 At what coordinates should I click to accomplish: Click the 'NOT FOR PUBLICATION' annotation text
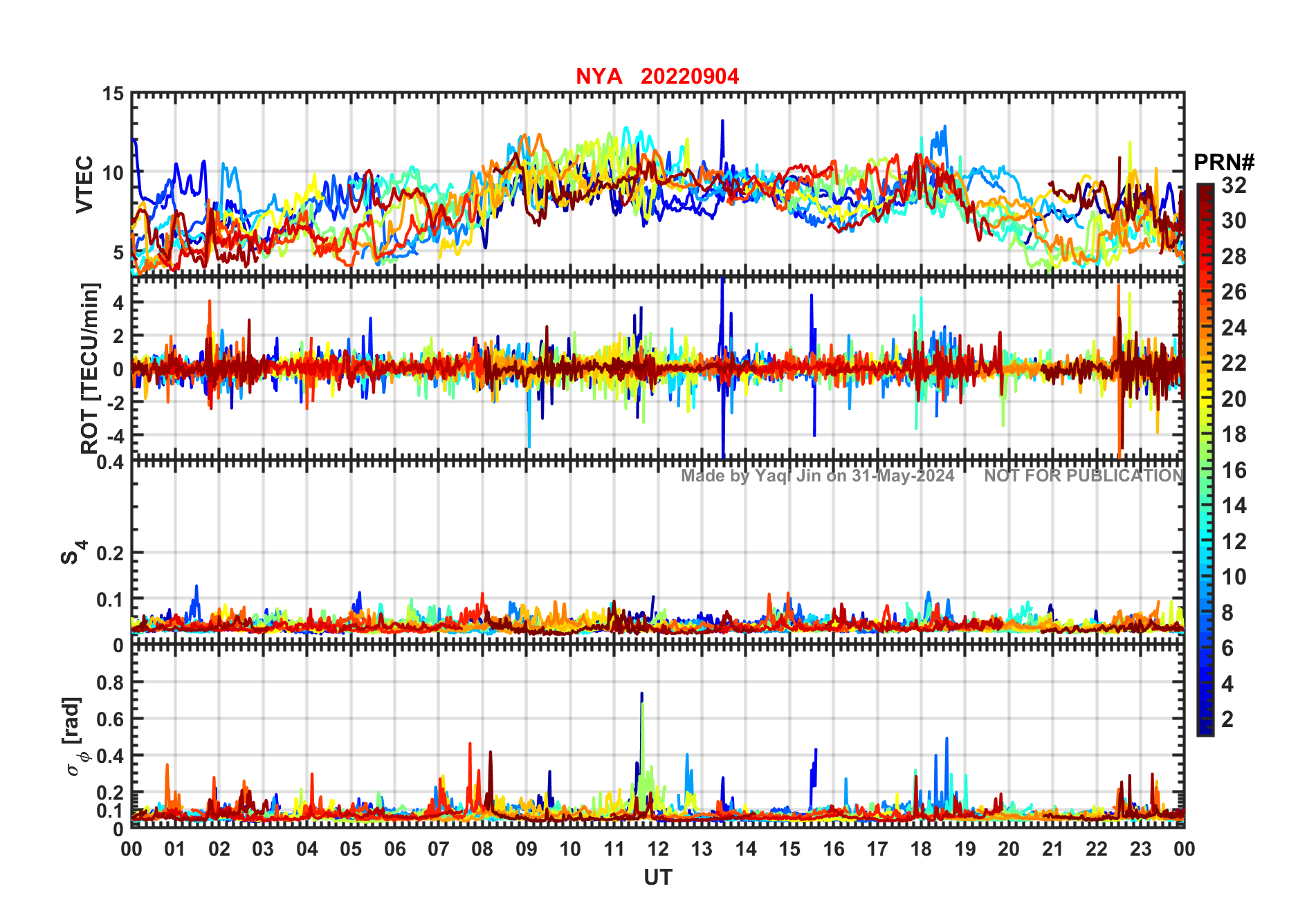click(x=1084, y=475)
